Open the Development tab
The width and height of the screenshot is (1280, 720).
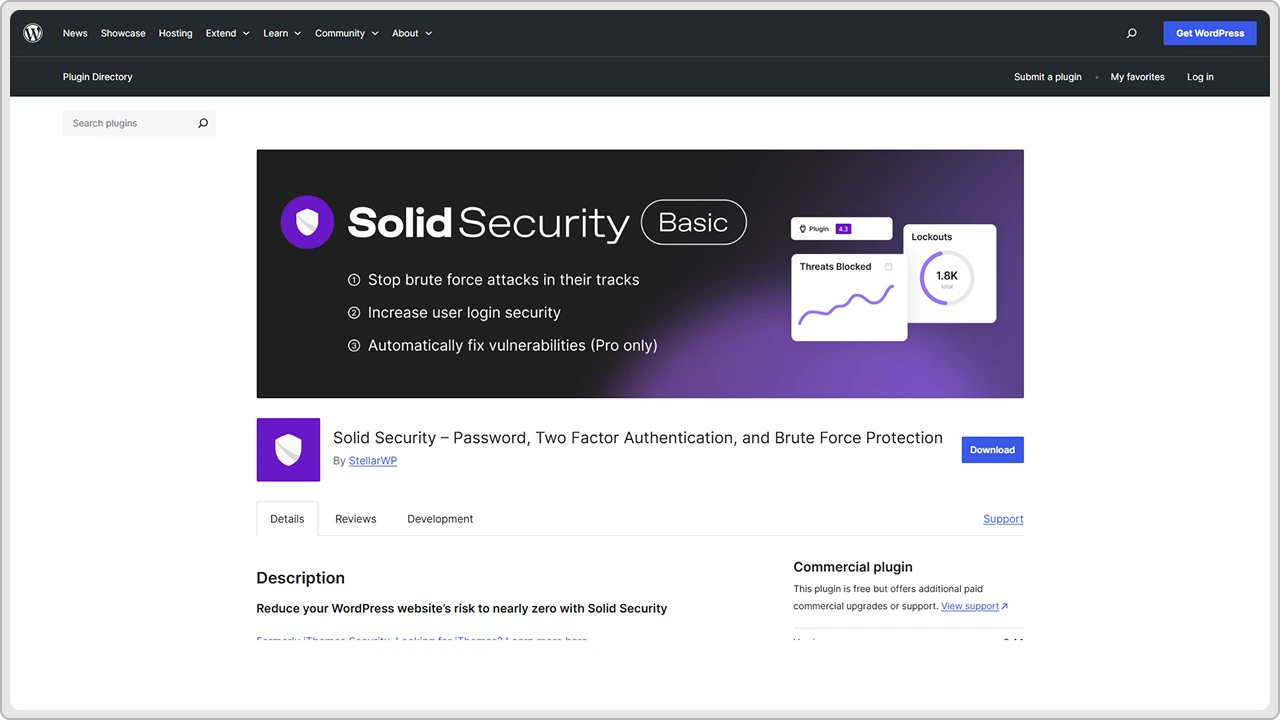pyautogui.click(x=440, y=518)
